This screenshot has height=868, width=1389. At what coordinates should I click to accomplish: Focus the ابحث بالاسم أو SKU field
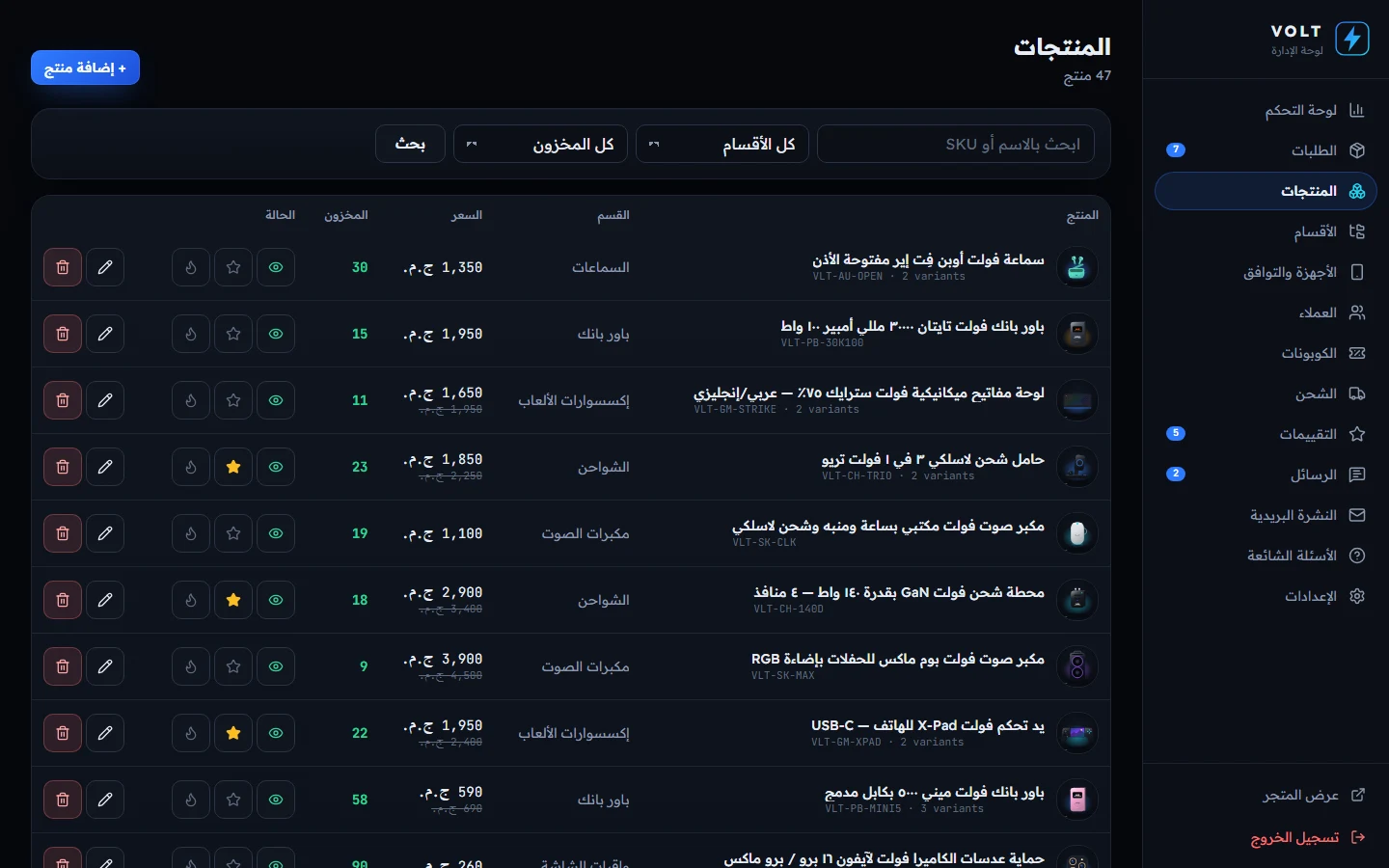tap(956, 144)
